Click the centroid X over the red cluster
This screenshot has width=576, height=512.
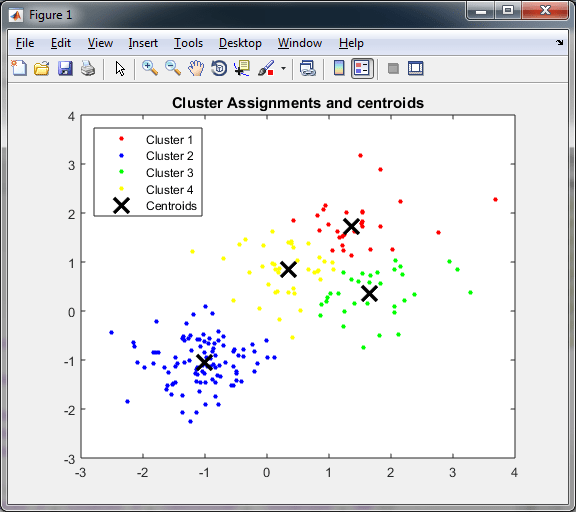click(351, 226)
